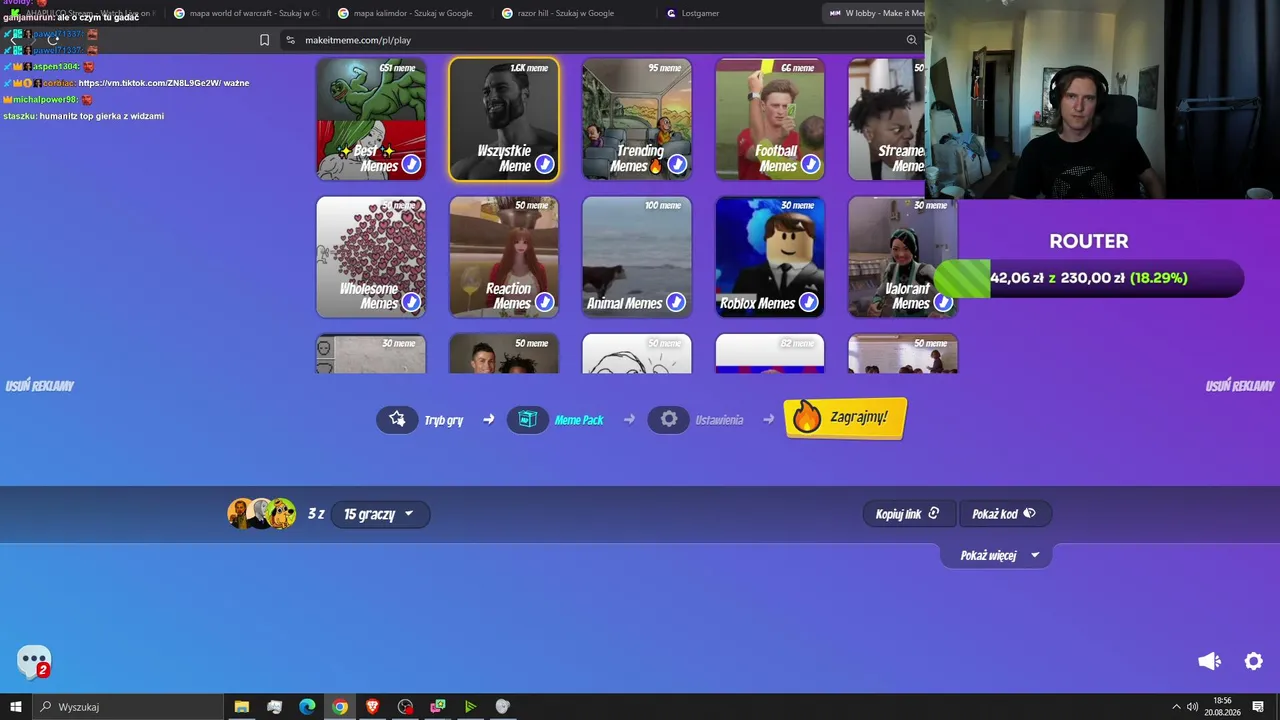Click the Zagrajmy! start button
The image size is (1280, 720).
(x=845, y=418)
